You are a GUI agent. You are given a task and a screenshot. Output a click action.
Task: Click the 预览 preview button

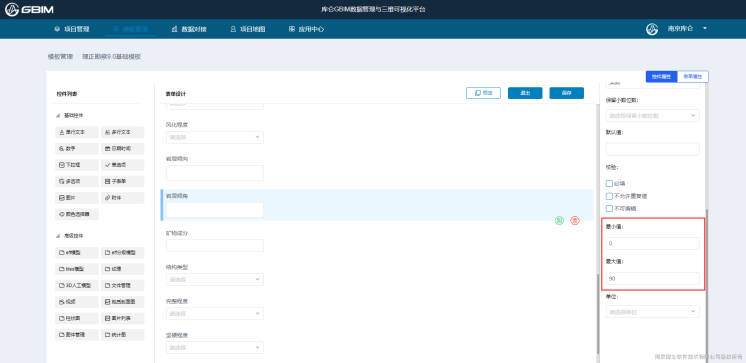[x=483, y=93]
